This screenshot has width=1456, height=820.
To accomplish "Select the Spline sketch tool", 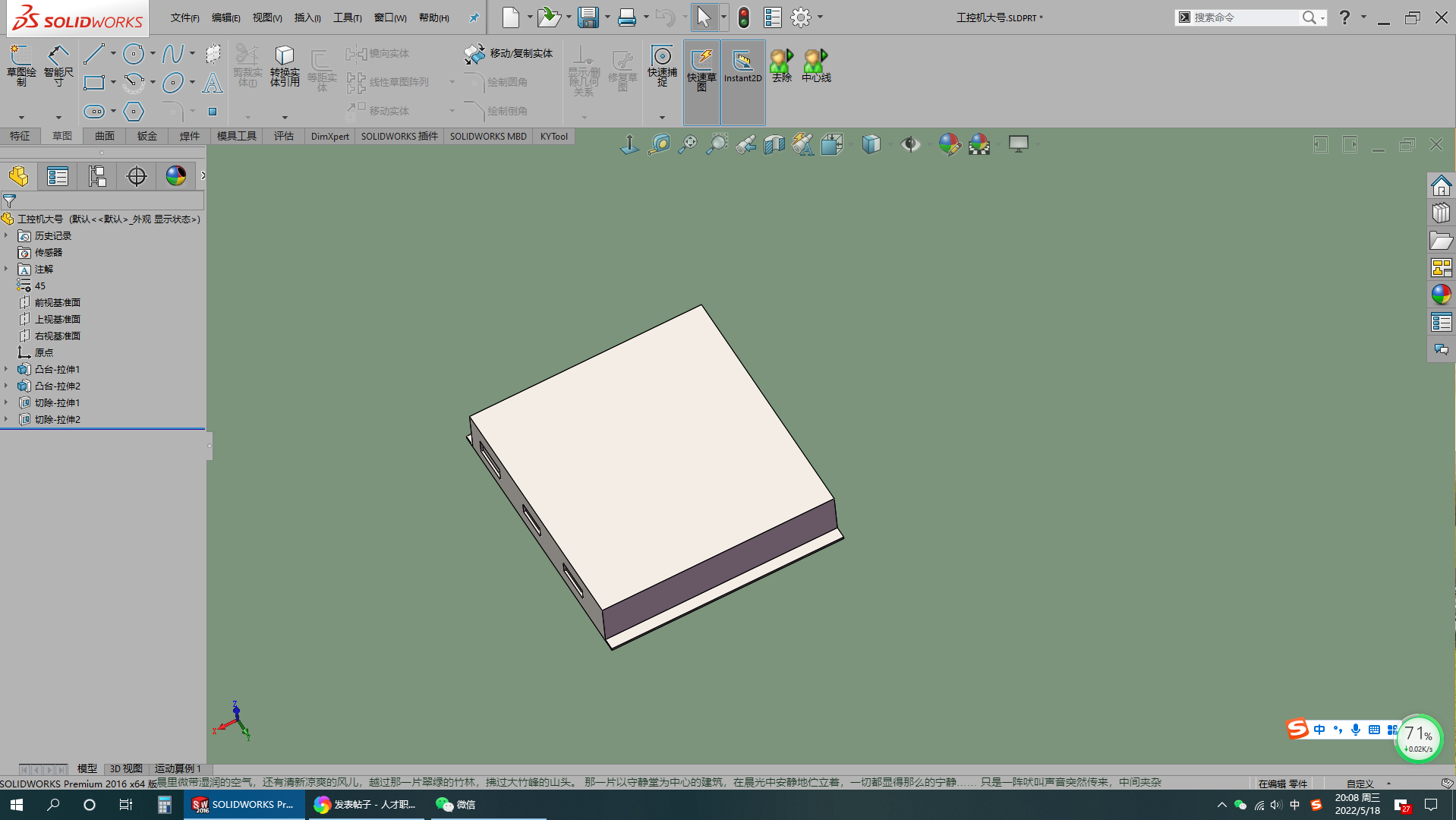I will (x=172, y=53).
